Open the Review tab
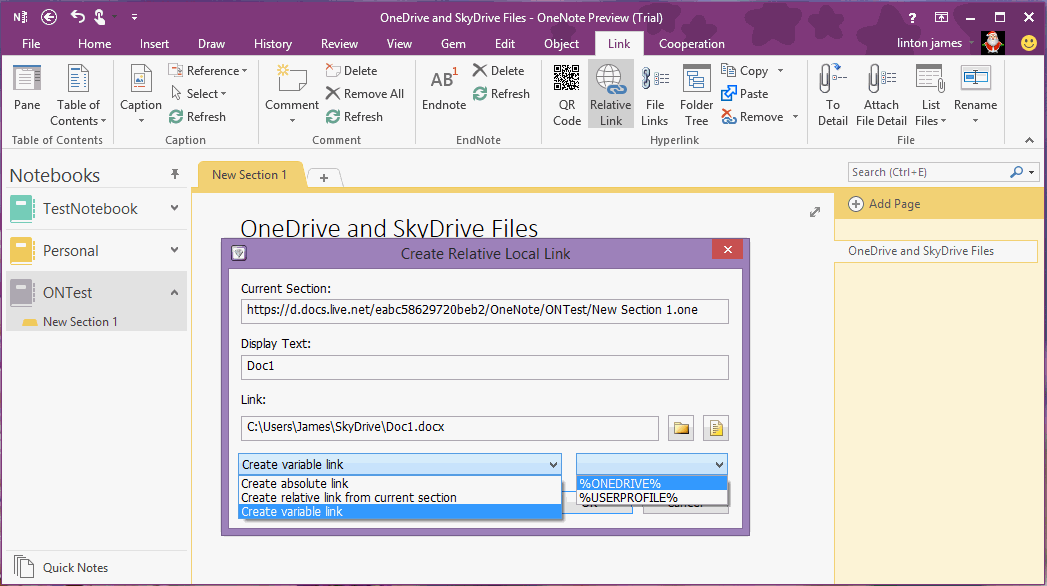1047x586 pixels. [339, 44]
